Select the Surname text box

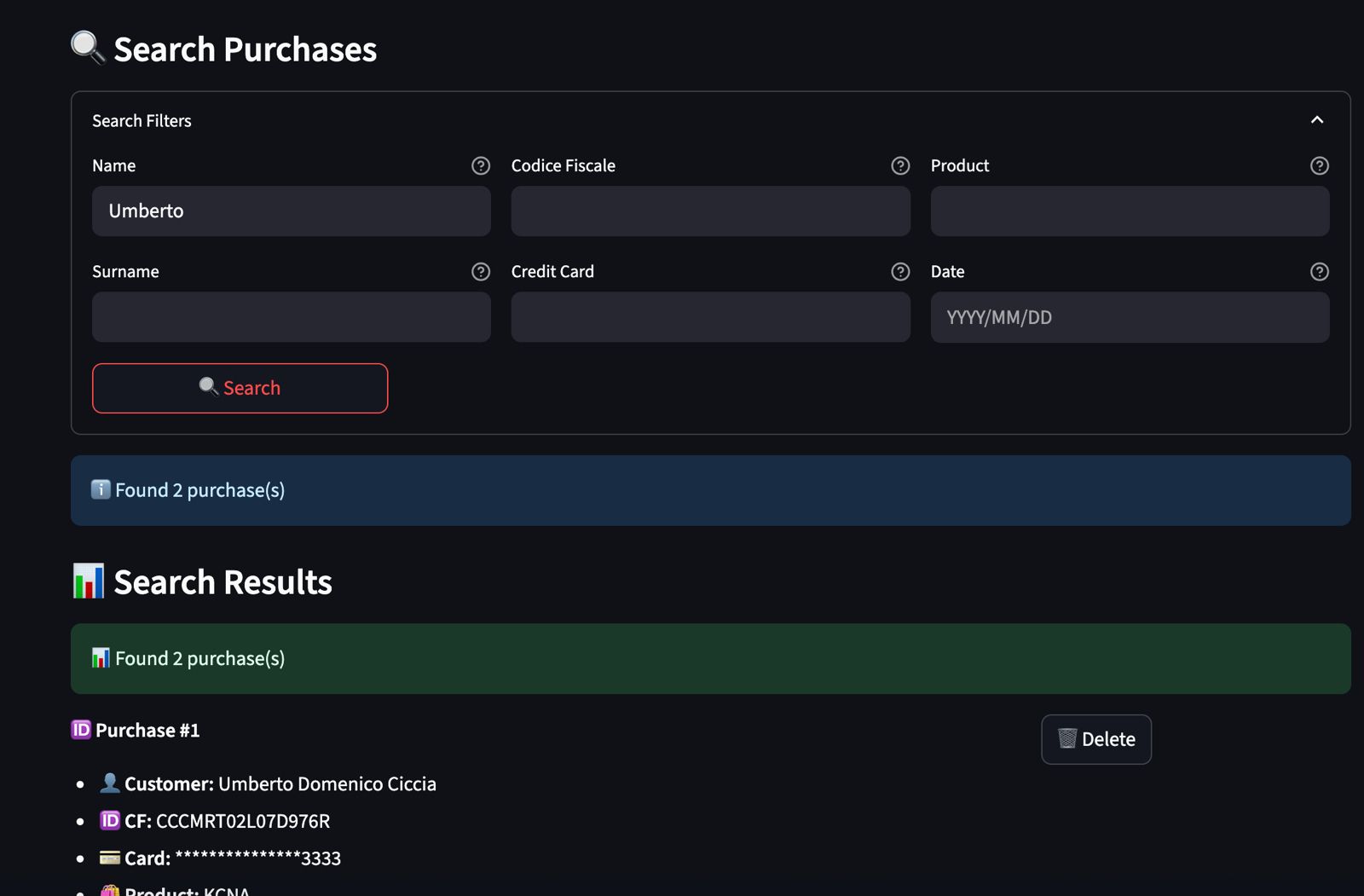[291, 317]
